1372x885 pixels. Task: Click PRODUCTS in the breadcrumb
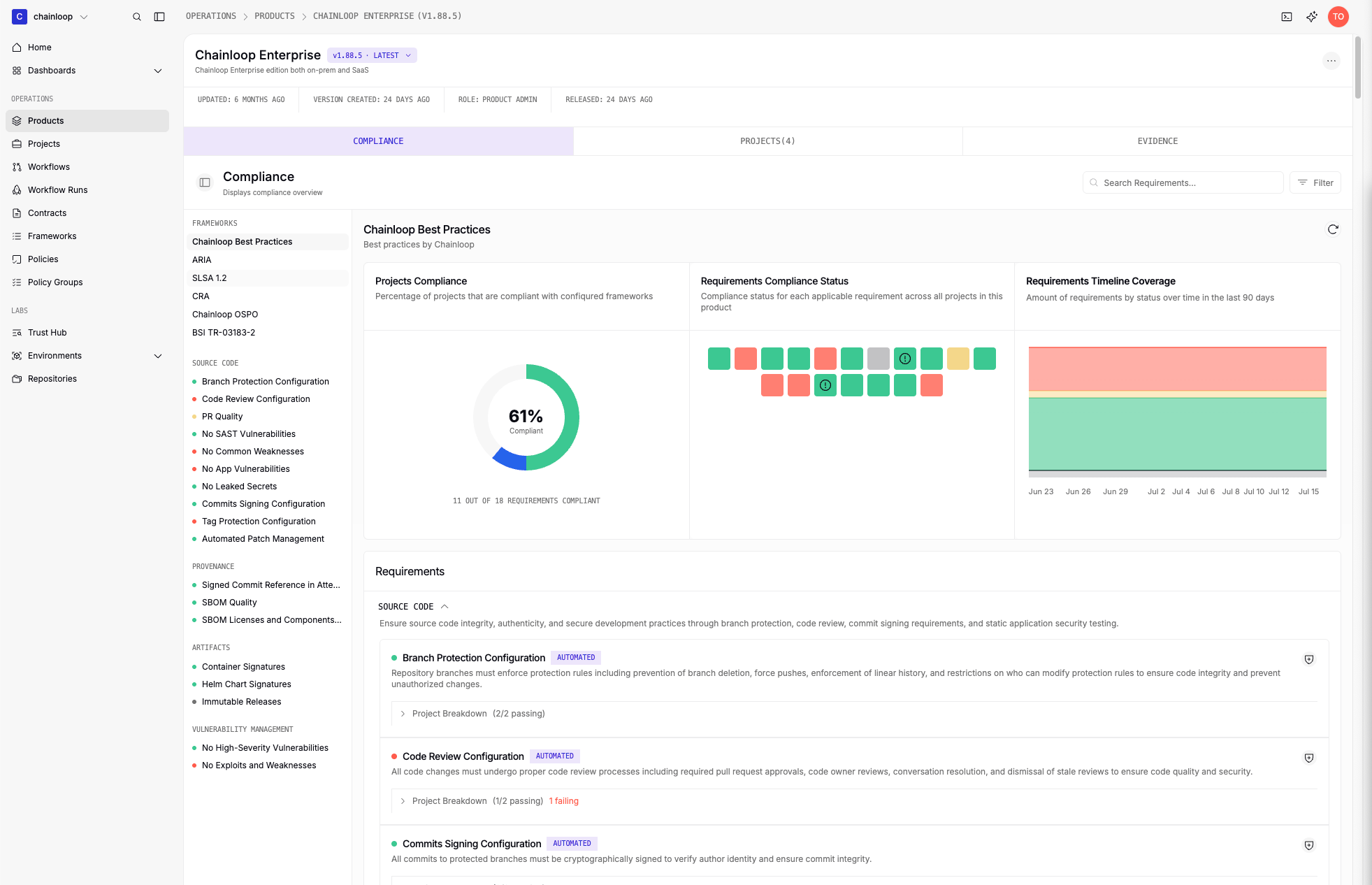click(275, 16)
